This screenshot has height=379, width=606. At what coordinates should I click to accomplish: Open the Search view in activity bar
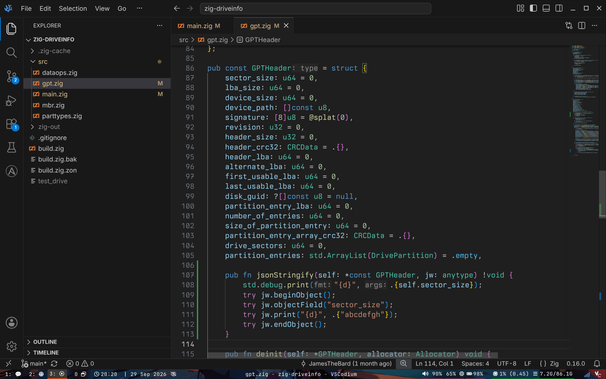pos(11,52)
